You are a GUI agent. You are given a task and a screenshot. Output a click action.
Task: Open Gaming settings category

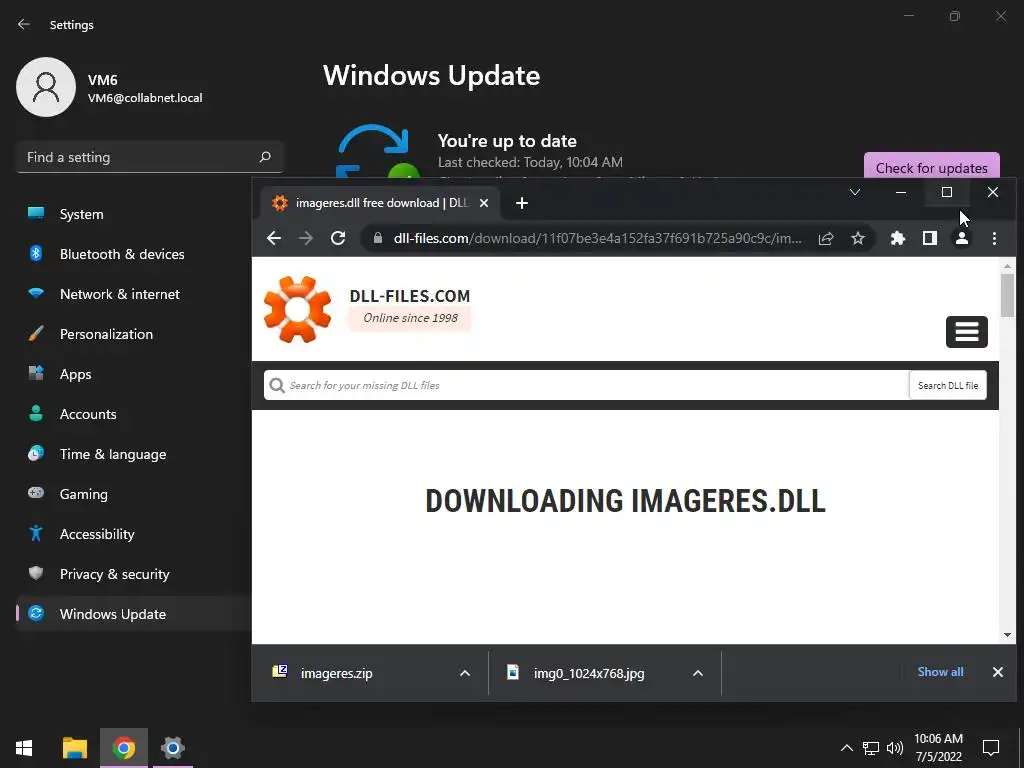pyautogui.click(x=134, y=494)
